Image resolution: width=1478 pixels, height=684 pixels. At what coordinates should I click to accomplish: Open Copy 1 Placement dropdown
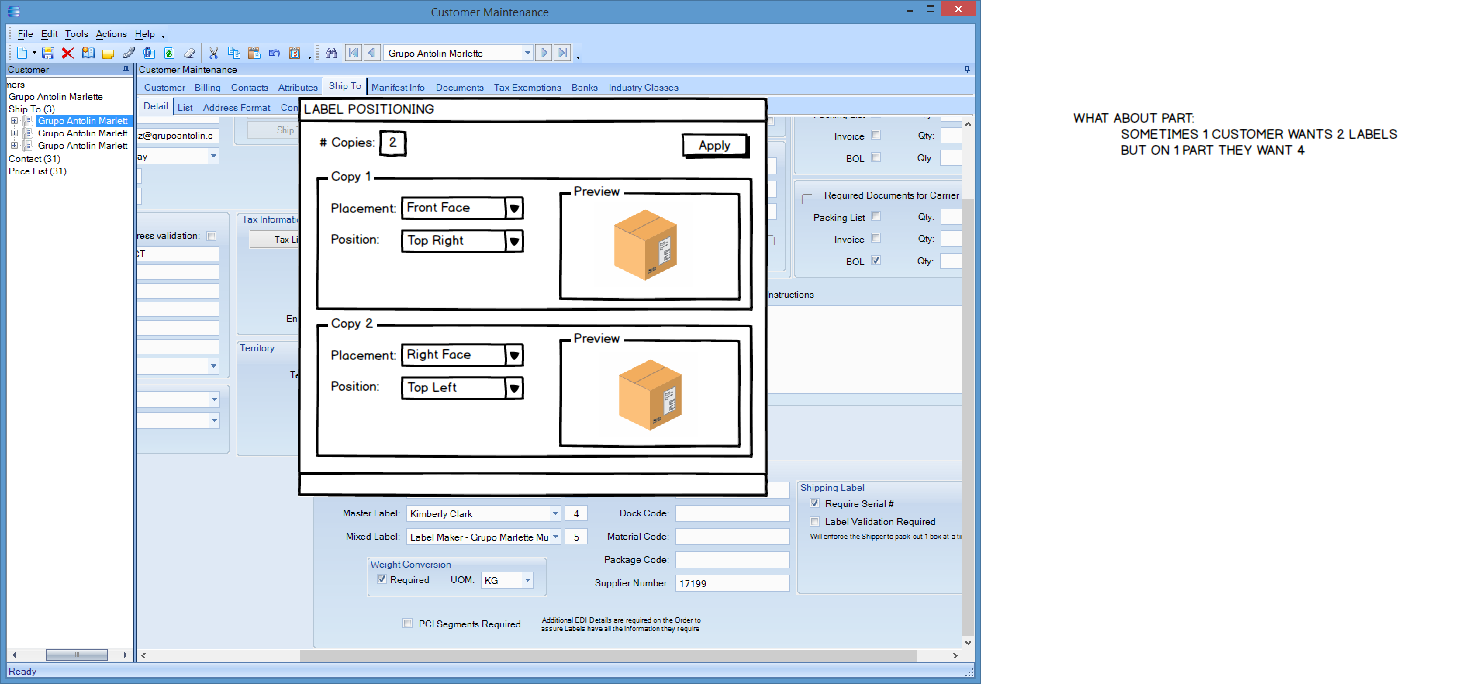coord(514,208)
